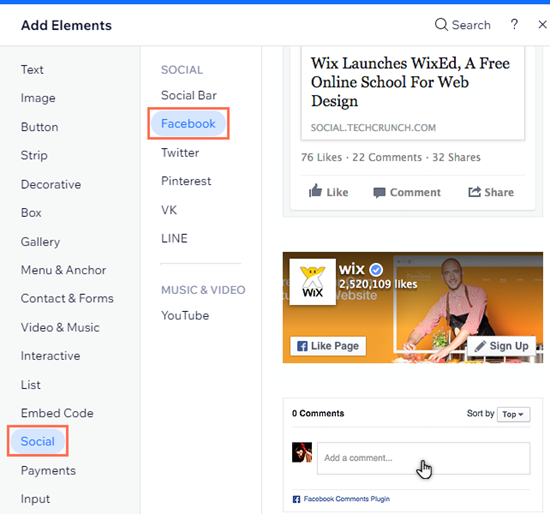
Task: Select the Image category
Action: 38,98
